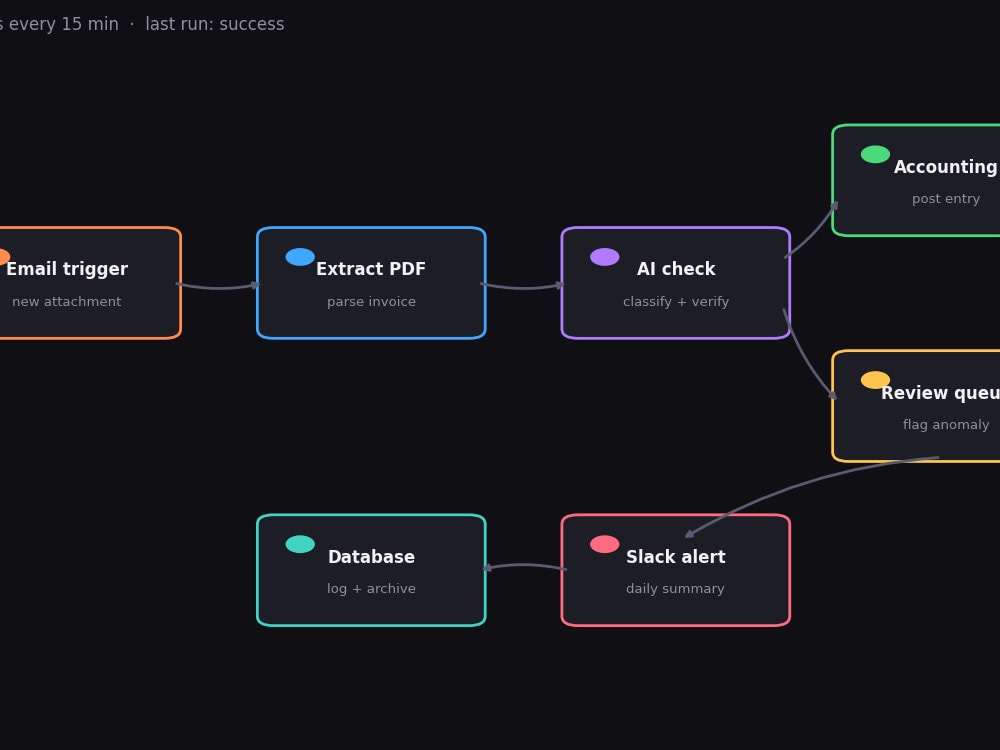Select the Review queue node title

(x=940, y=393)
